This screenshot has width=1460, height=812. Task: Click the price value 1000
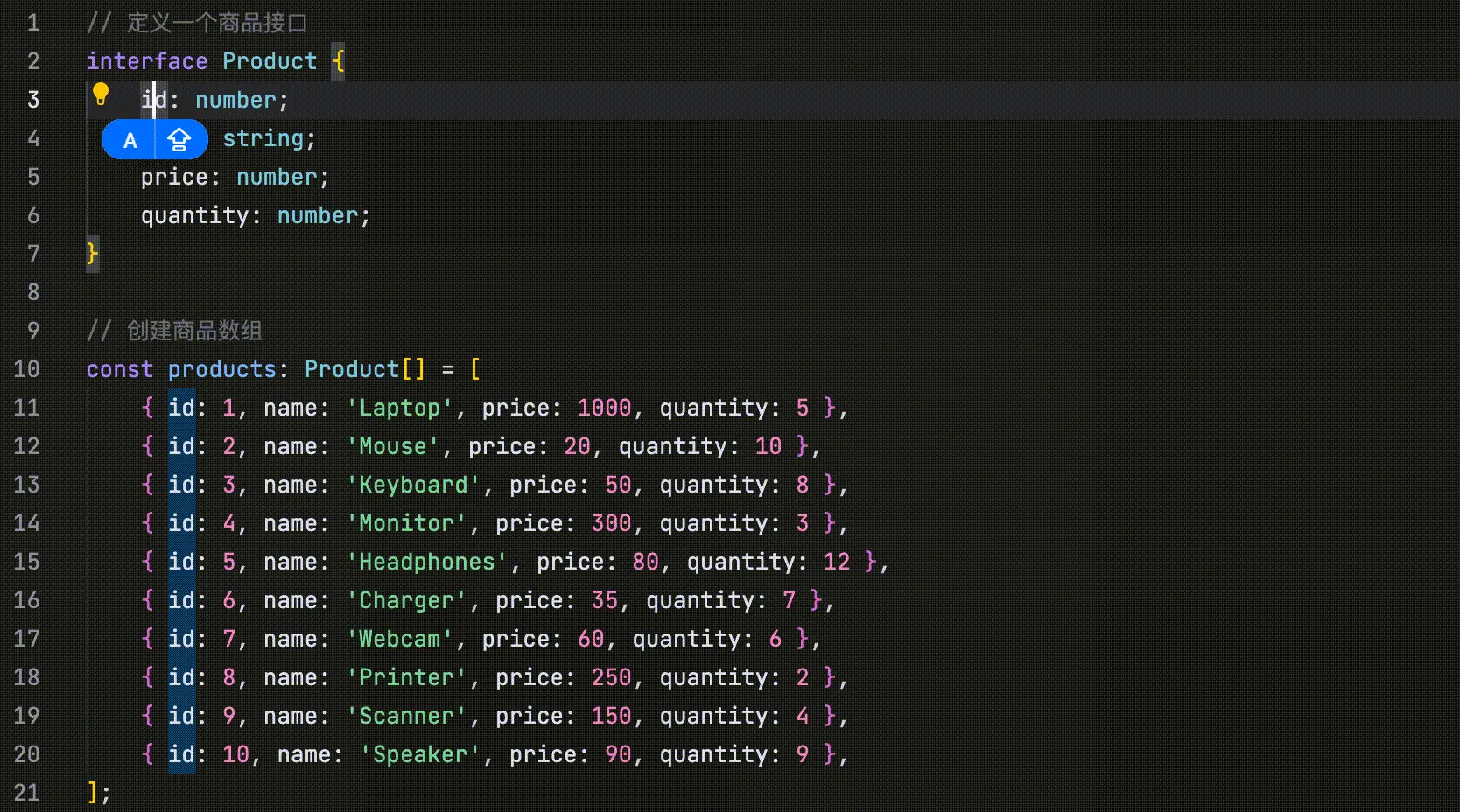click(604, 408)
